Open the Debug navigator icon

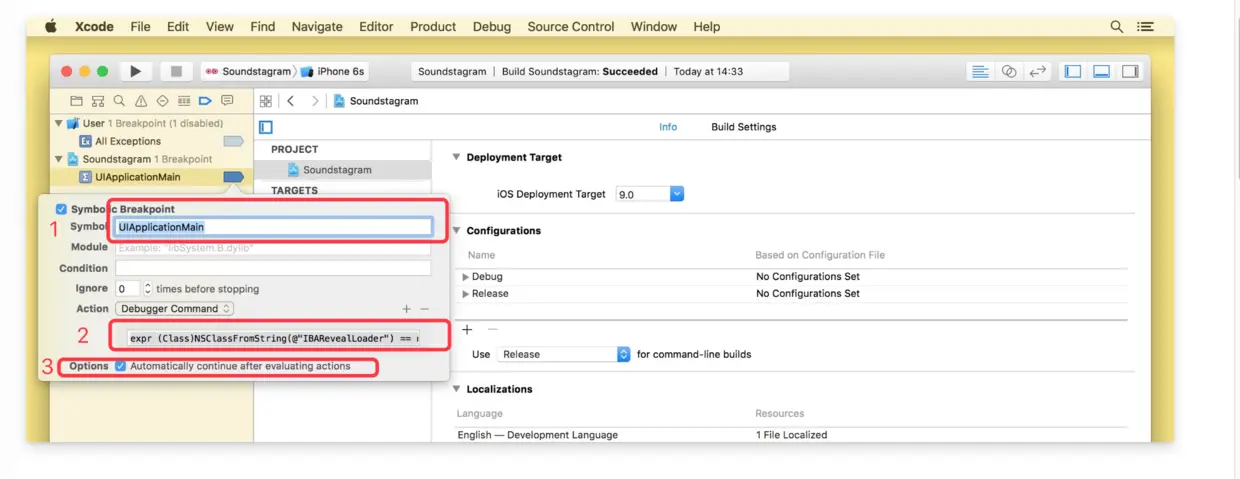tap(184, 101)
